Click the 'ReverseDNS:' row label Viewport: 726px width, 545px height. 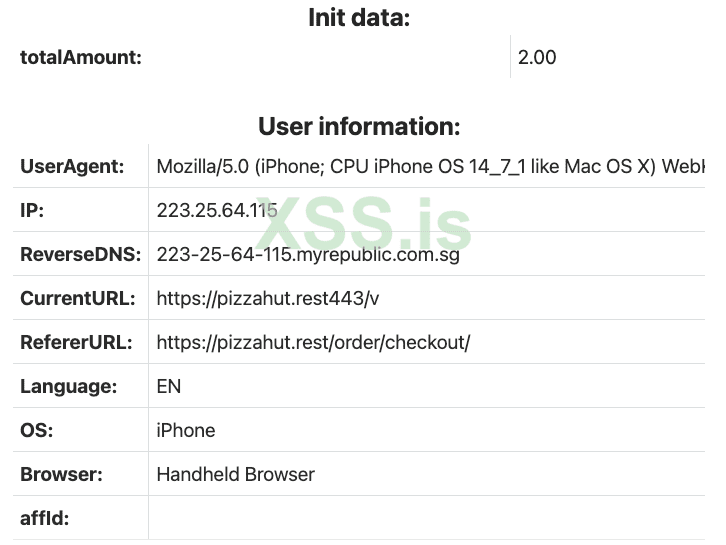click(80, 254)
